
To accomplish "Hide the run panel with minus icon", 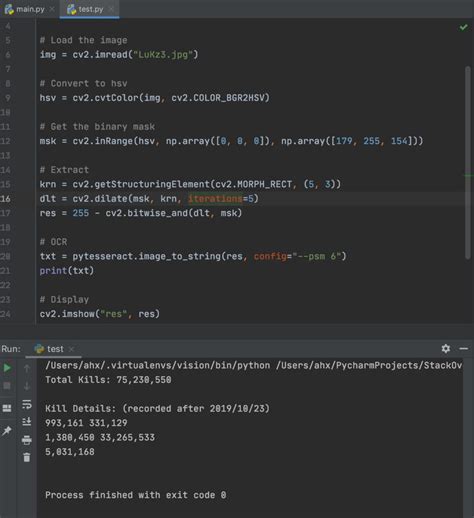I will 464,349.
